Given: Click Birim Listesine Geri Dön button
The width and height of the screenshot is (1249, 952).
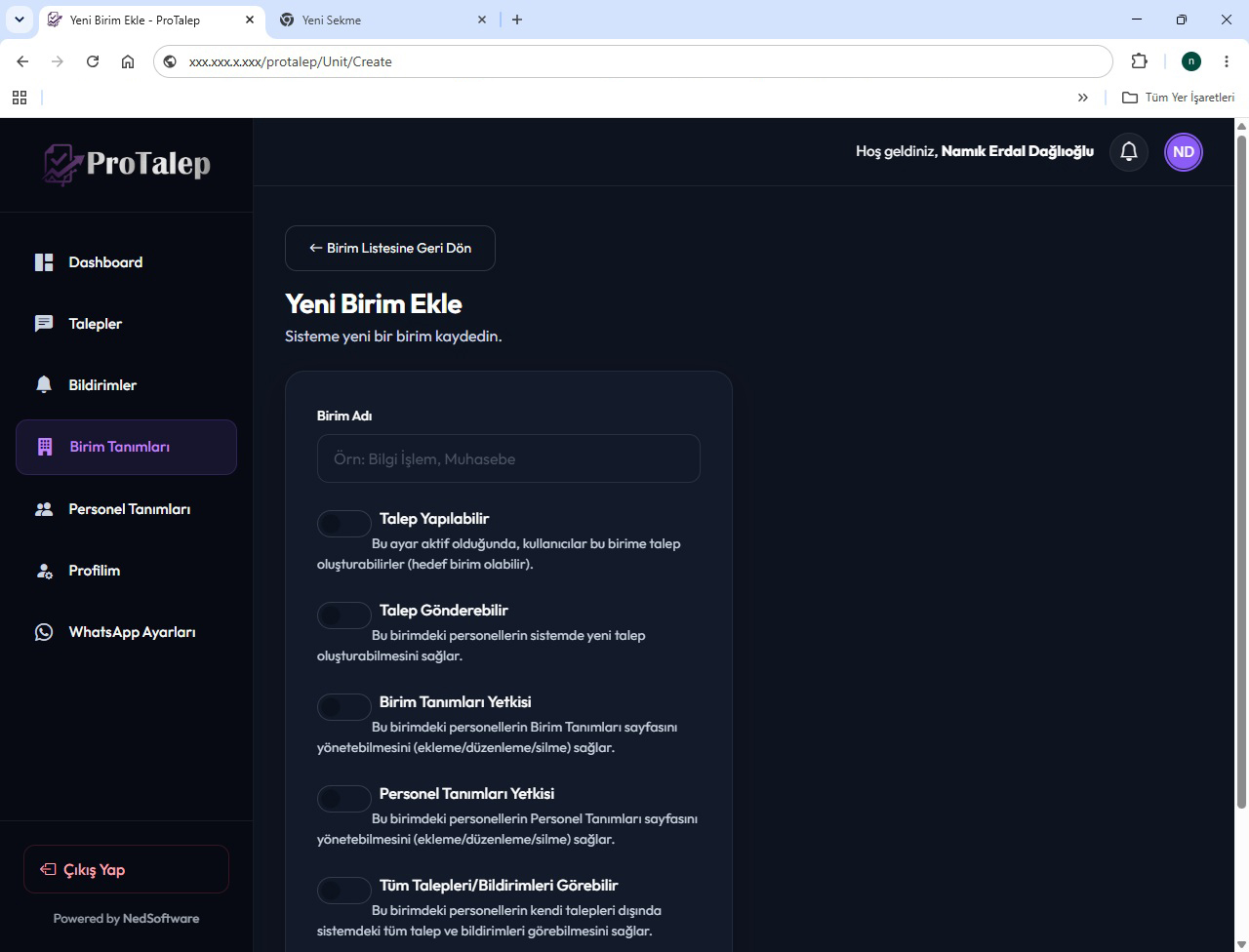Looking at the screenshot, I should 390,249.
